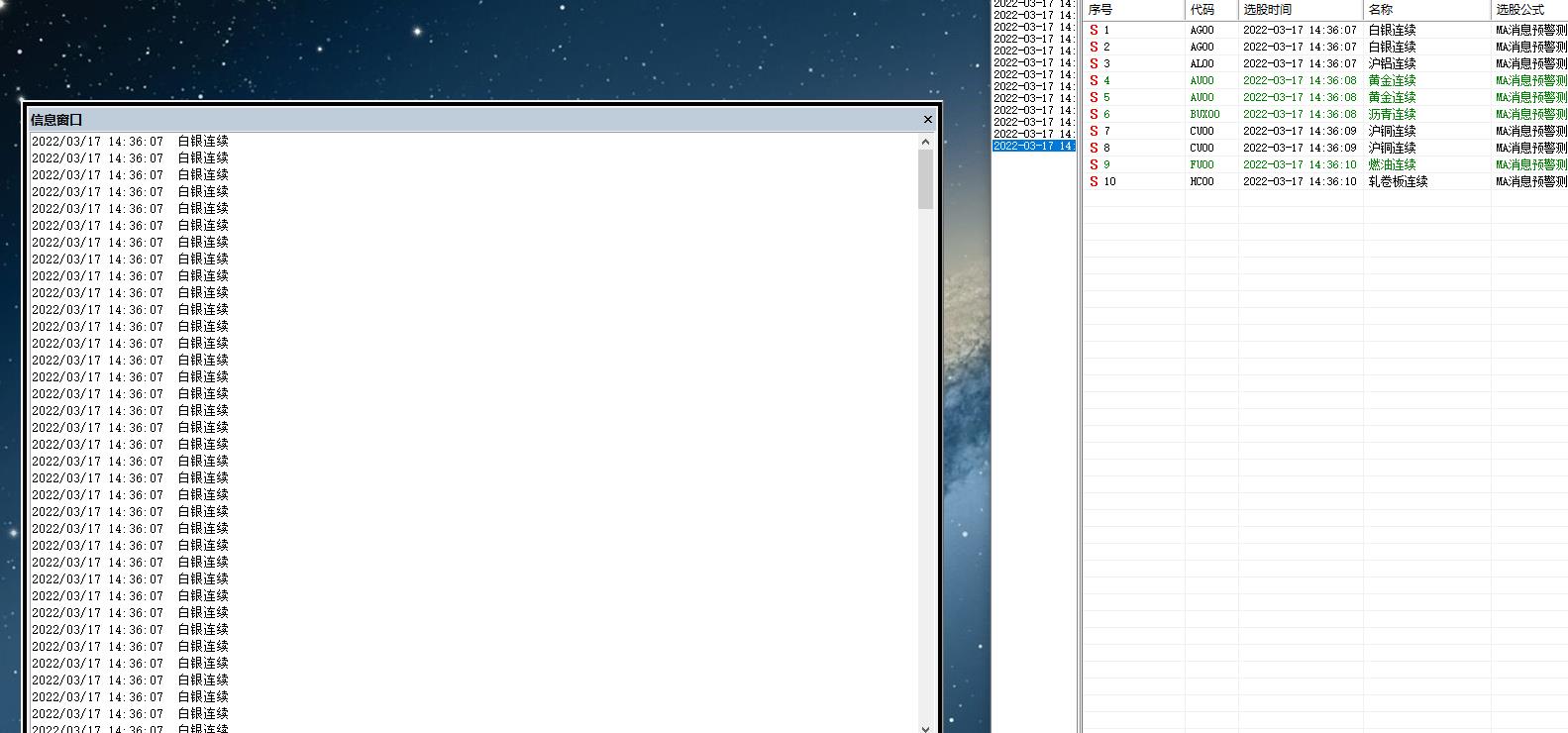The height and width of the screenshot is (733, 1568).
Task: Sort by the 代码 column header
Action: pyautogui.click(x=1211, y=9)
